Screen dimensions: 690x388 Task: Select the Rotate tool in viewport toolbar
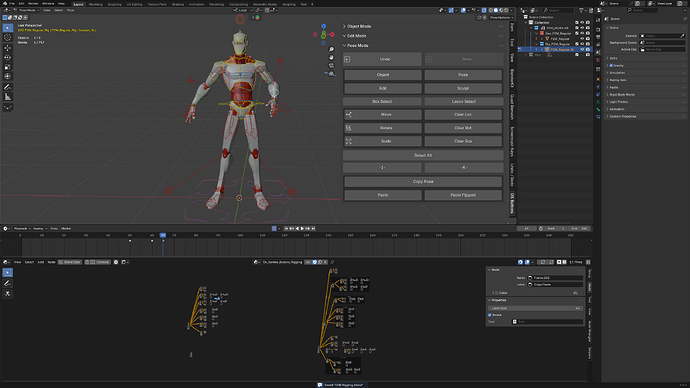coord(7,57)
